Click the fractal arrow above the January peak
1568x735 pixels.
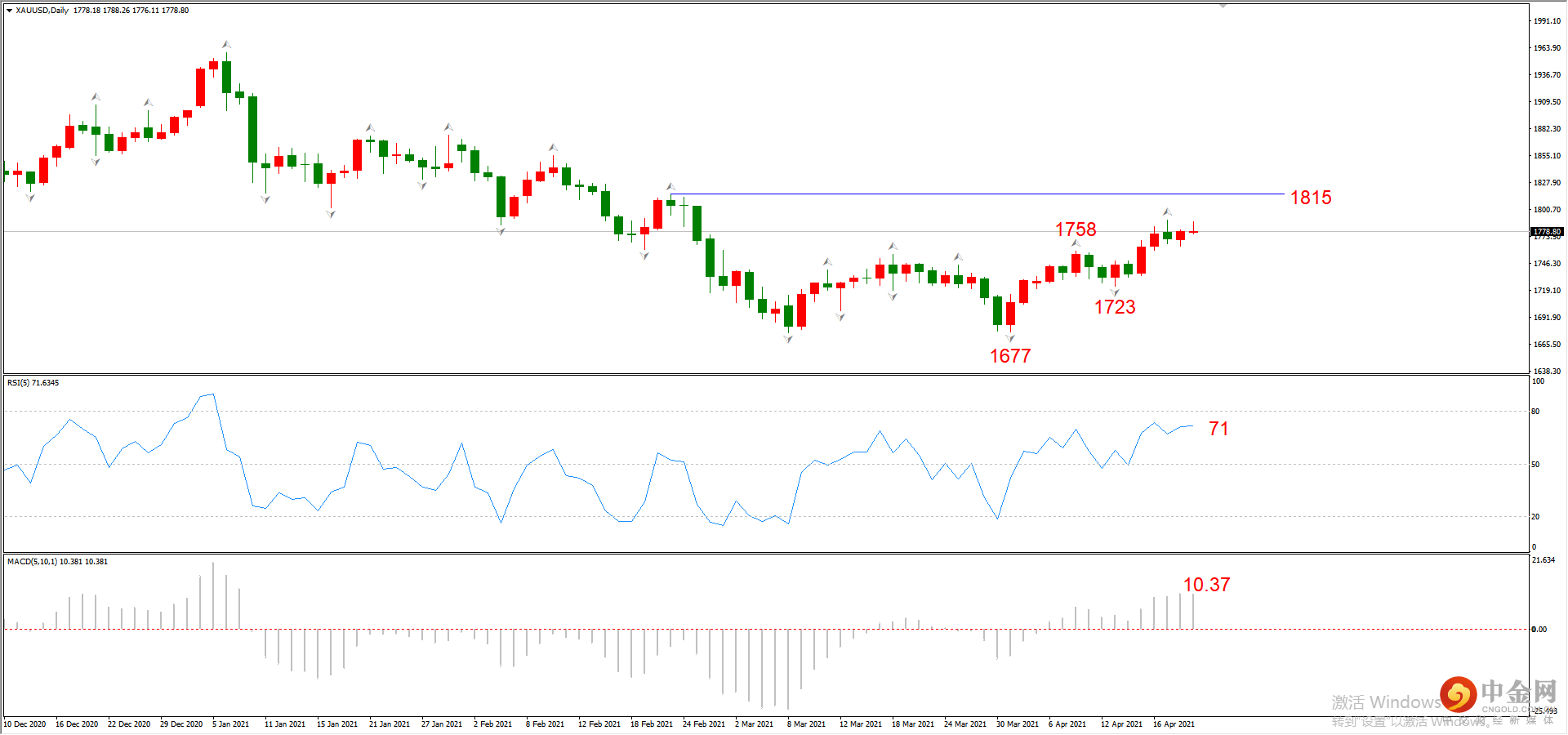[226, 44]
